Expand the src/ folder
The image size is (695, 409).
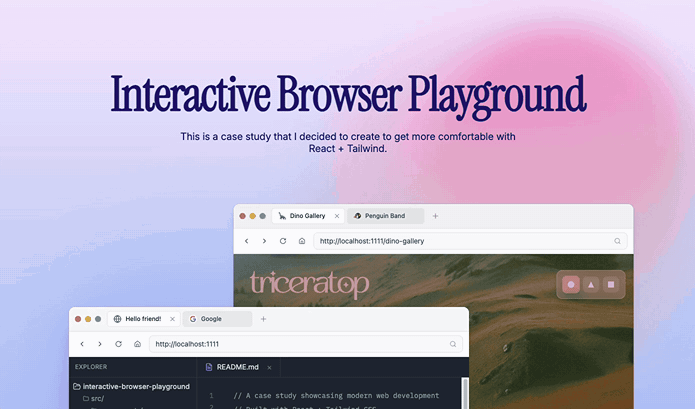tap(94, 398)
